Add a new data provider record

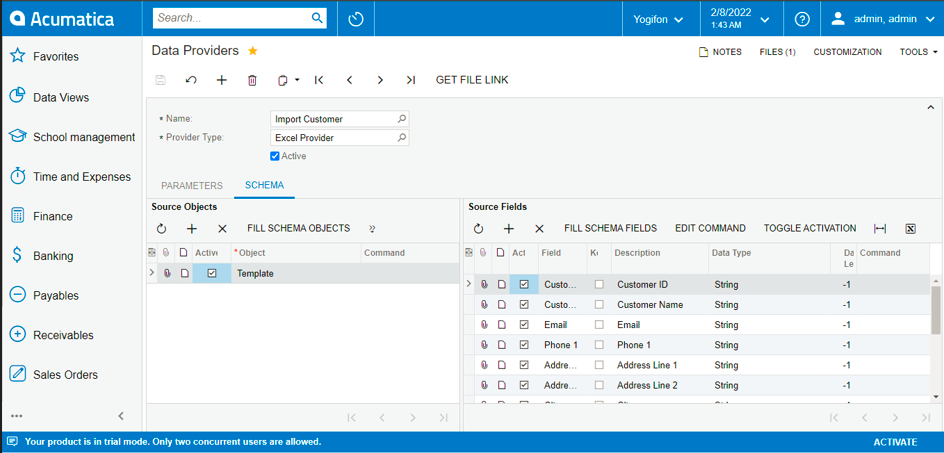(x=222, y=80)
